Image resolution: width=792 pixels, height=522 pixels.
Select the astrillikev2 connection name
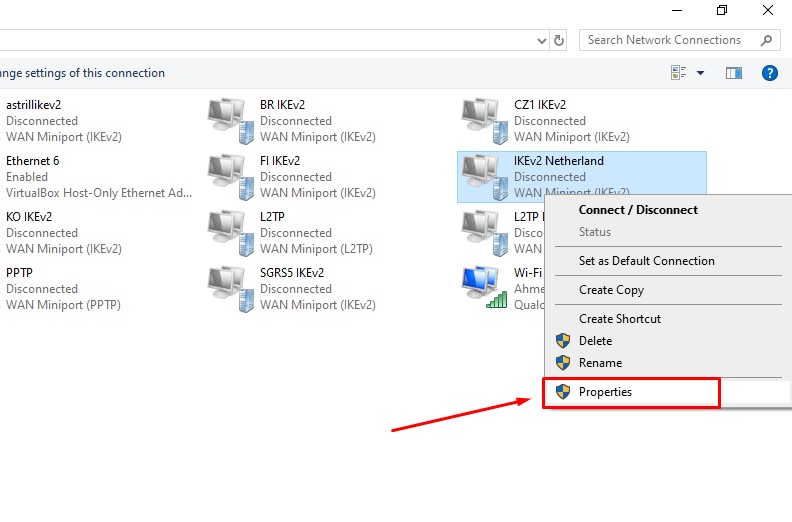(x=33, y=105)
